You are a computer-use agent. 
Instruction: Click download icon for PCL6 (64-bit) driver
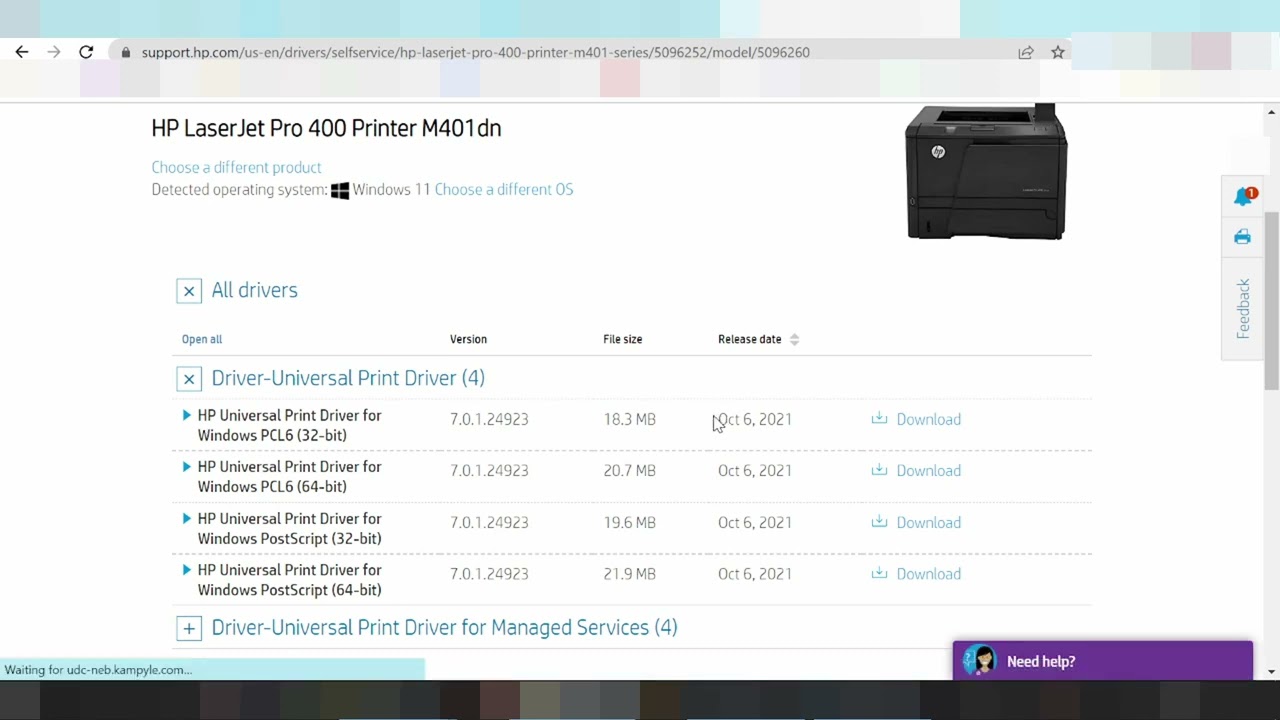tap(879, 470)
